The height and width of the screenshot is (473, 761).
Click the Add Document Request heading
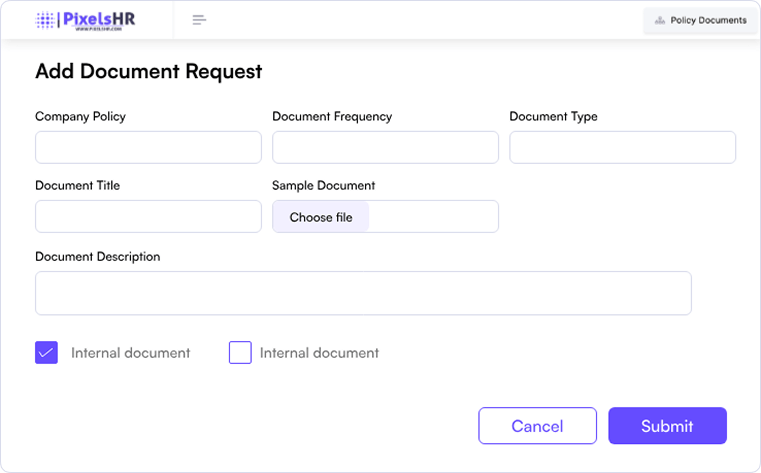point(148,72)
